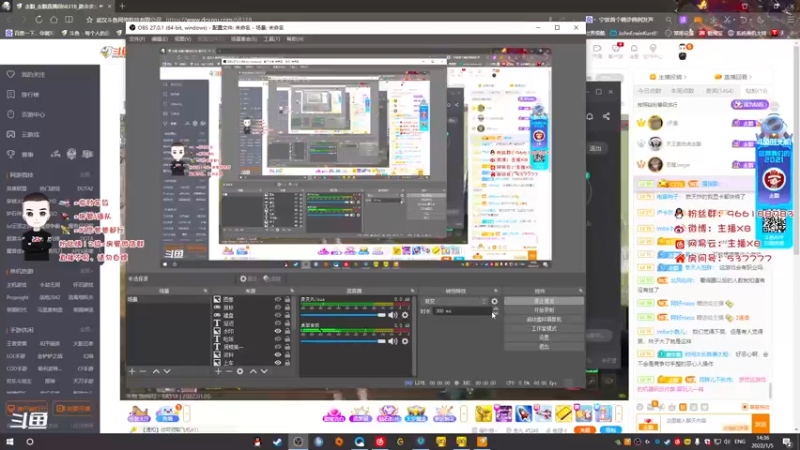Open 设置 from OBS Controls
This screenshot has width=800, height=450.
pos(544,338)
